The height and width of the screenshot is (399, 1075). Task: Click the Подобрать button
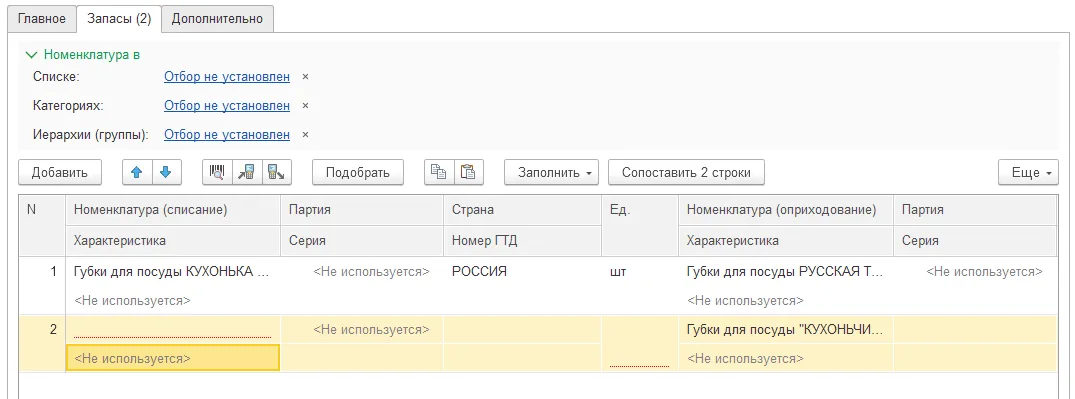click(358, 172)
